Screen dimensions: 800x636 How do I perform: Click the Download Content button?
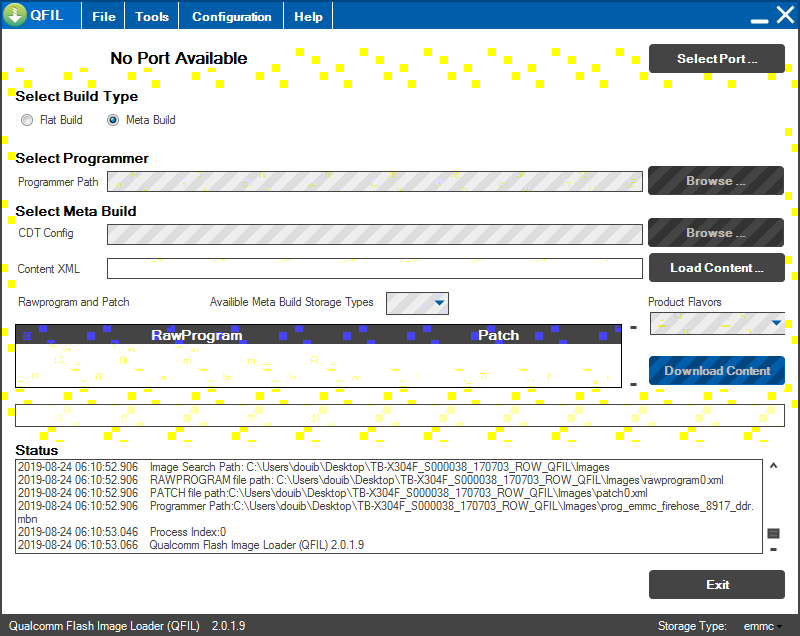(x=716, y=370)
